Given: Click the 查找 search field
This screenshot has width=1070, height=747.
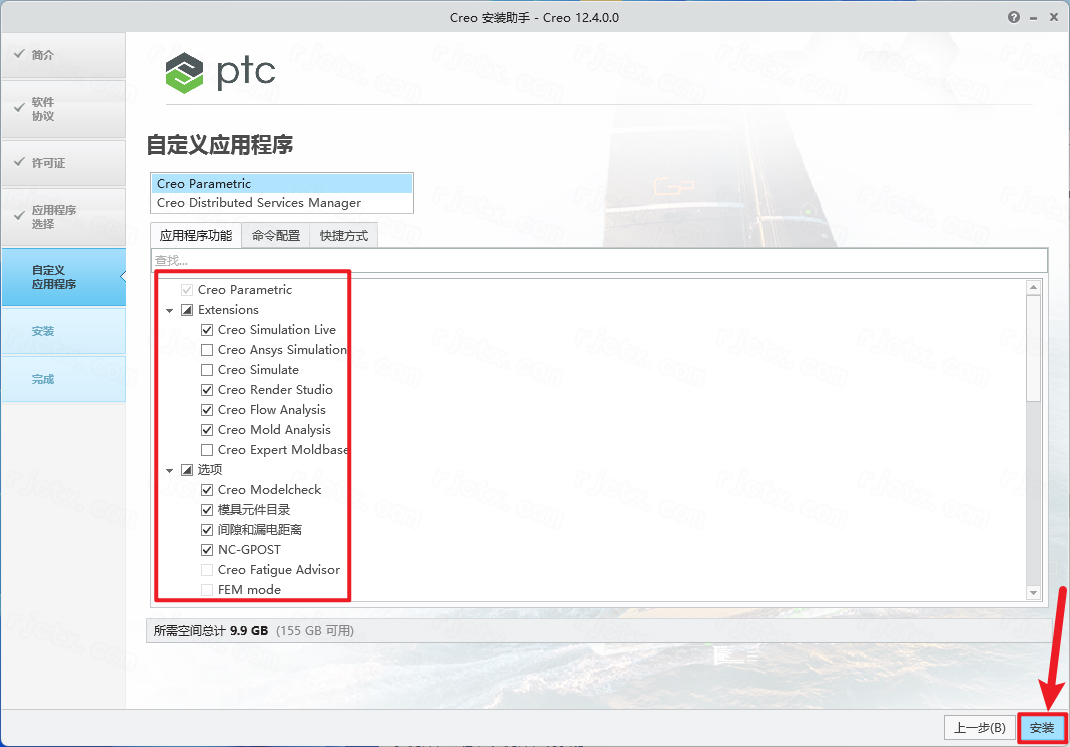Looking at the screenshot, I should [599, 260].
